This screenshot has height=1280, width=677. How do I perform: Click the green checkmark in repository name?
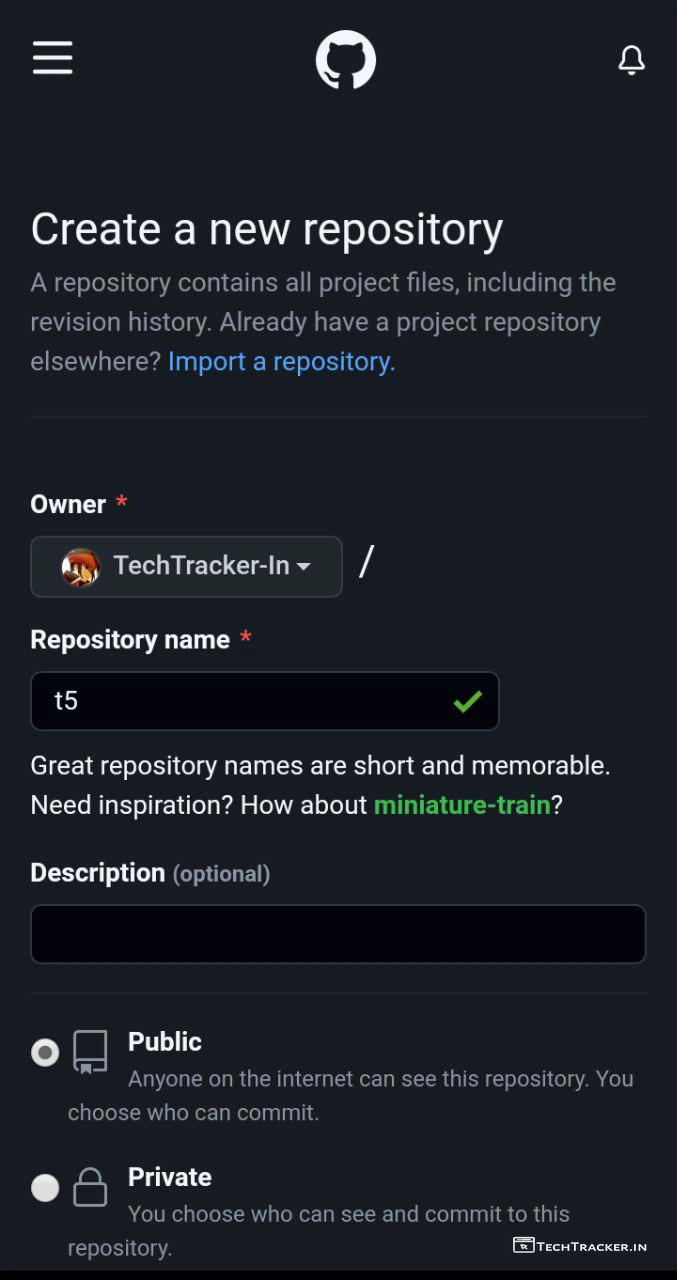[467, 701]
